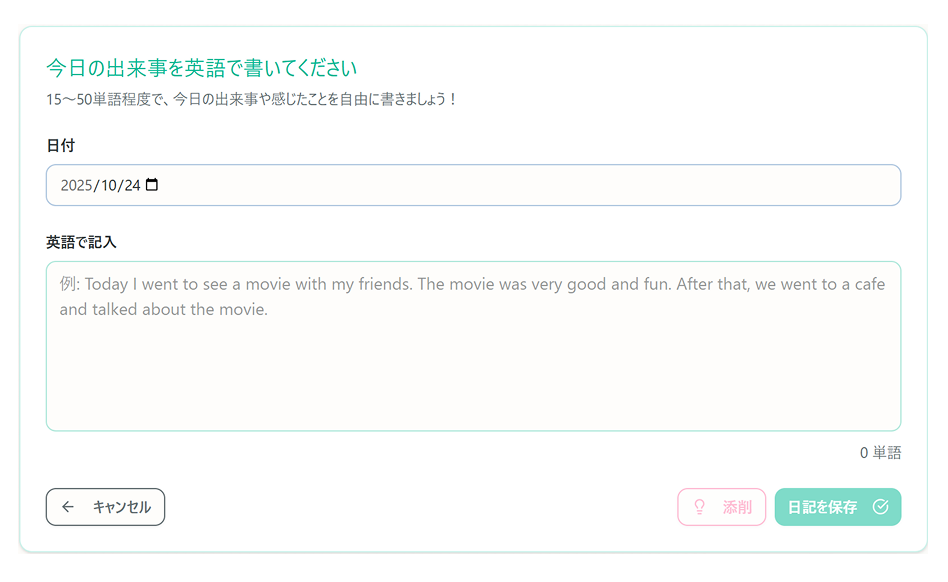This screenshot has width=948, height=582.
Task: Click the 日付 field label
Action: (x=60, y=146)
